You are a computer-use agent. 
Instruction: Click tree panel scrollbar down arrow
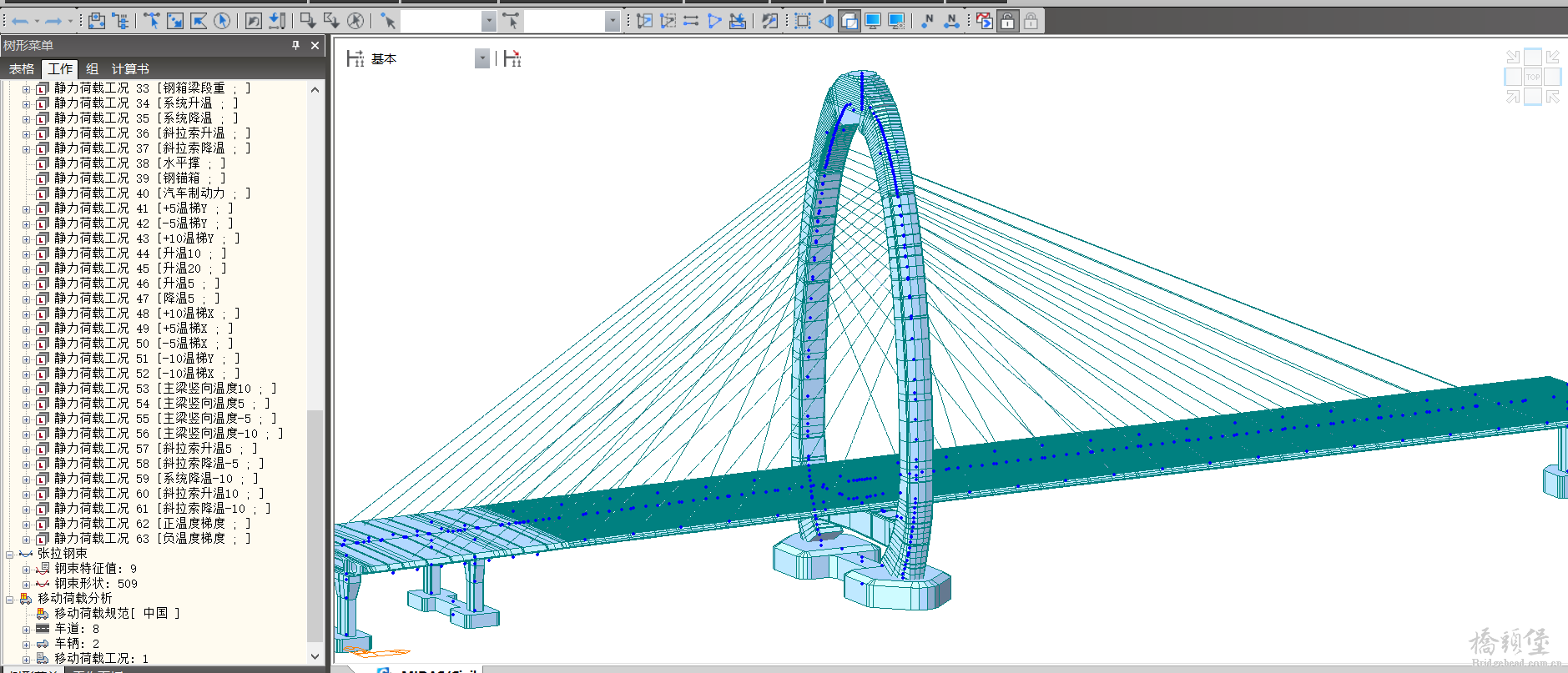315,656
